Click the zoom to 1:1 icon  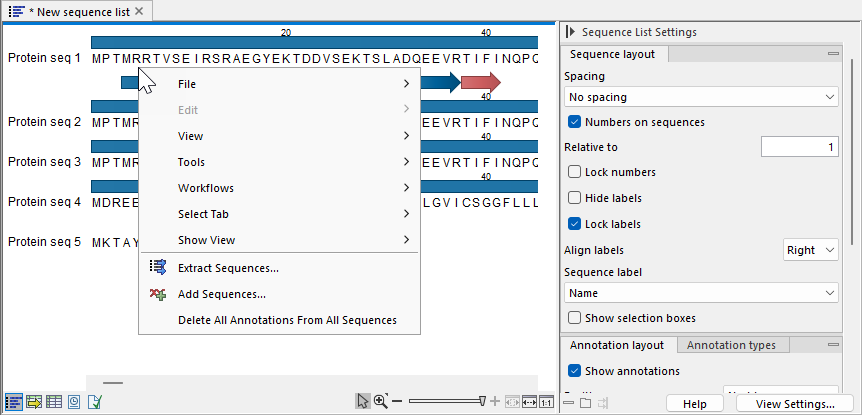tap(547, 401)
